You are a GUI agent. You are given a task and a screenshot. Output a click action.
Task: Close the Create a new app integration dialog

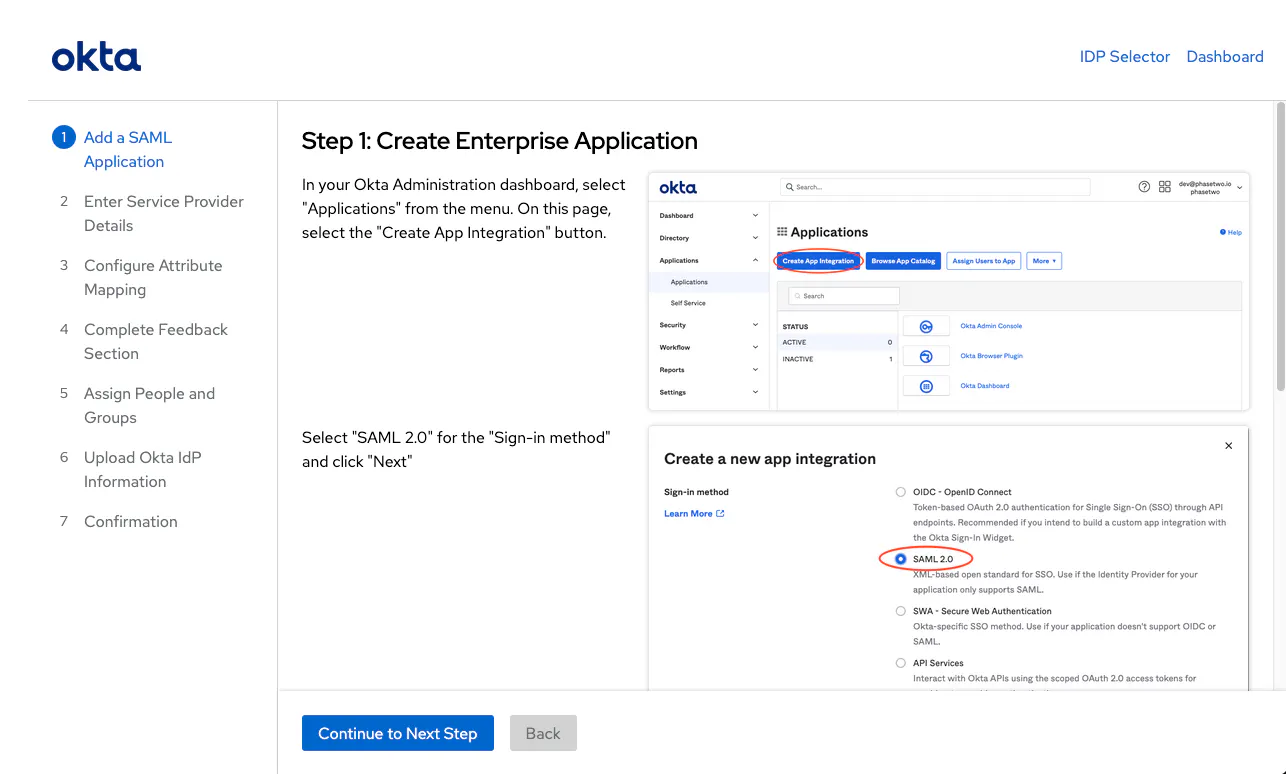click(x=1229, y=446)
